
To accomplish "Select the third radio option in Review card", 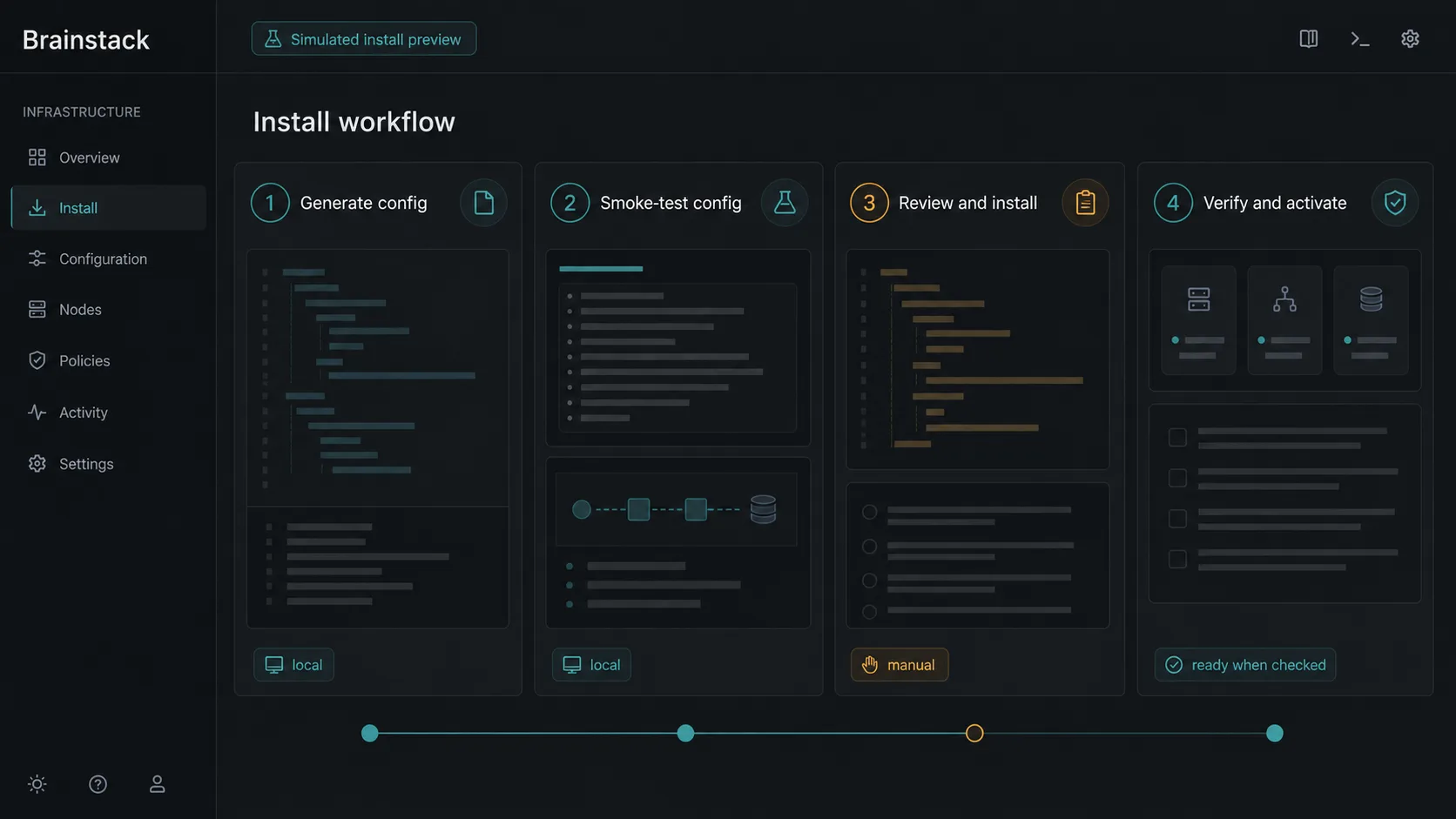I will point(869,580).
